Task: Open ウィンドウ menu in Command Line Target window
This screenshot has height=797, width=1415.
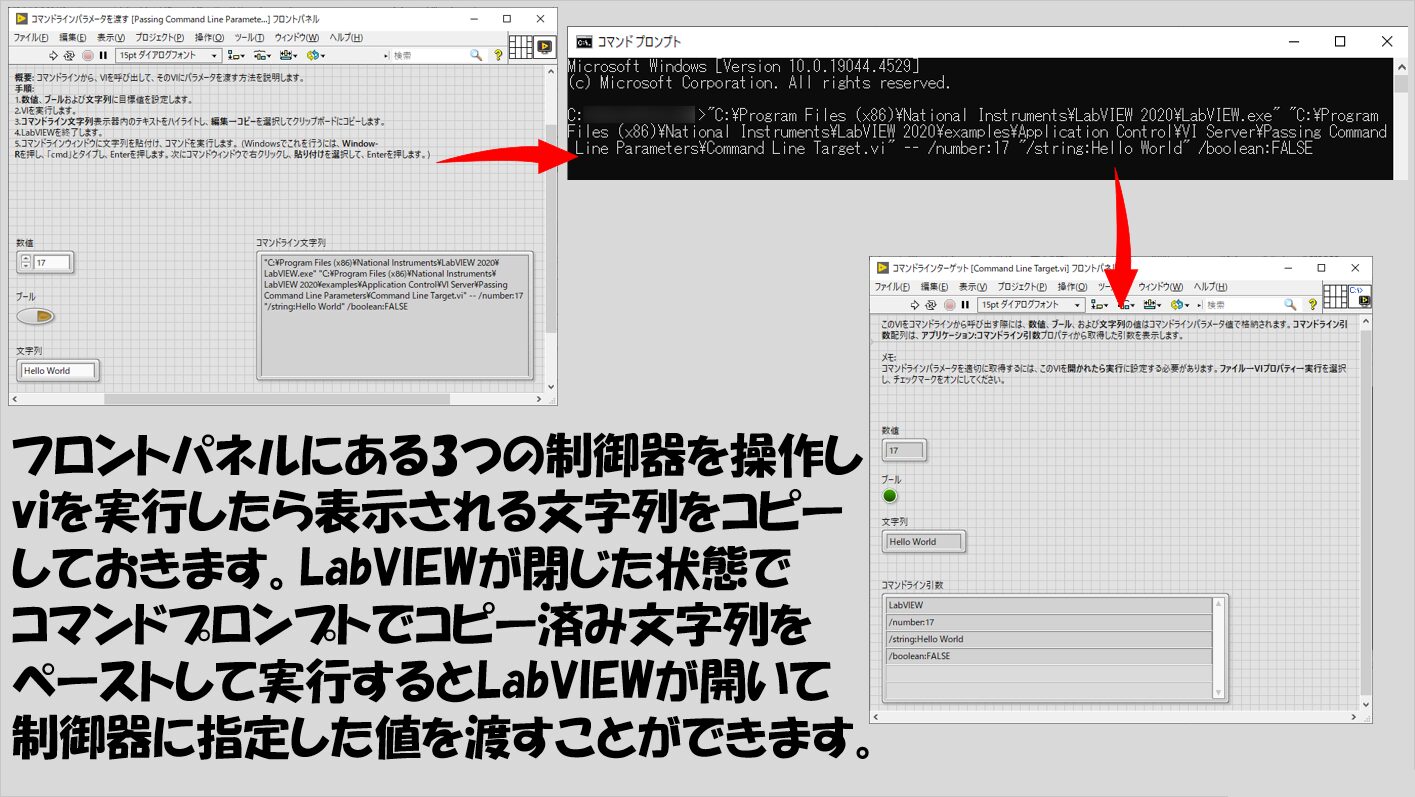Action: coord(1162,287)
